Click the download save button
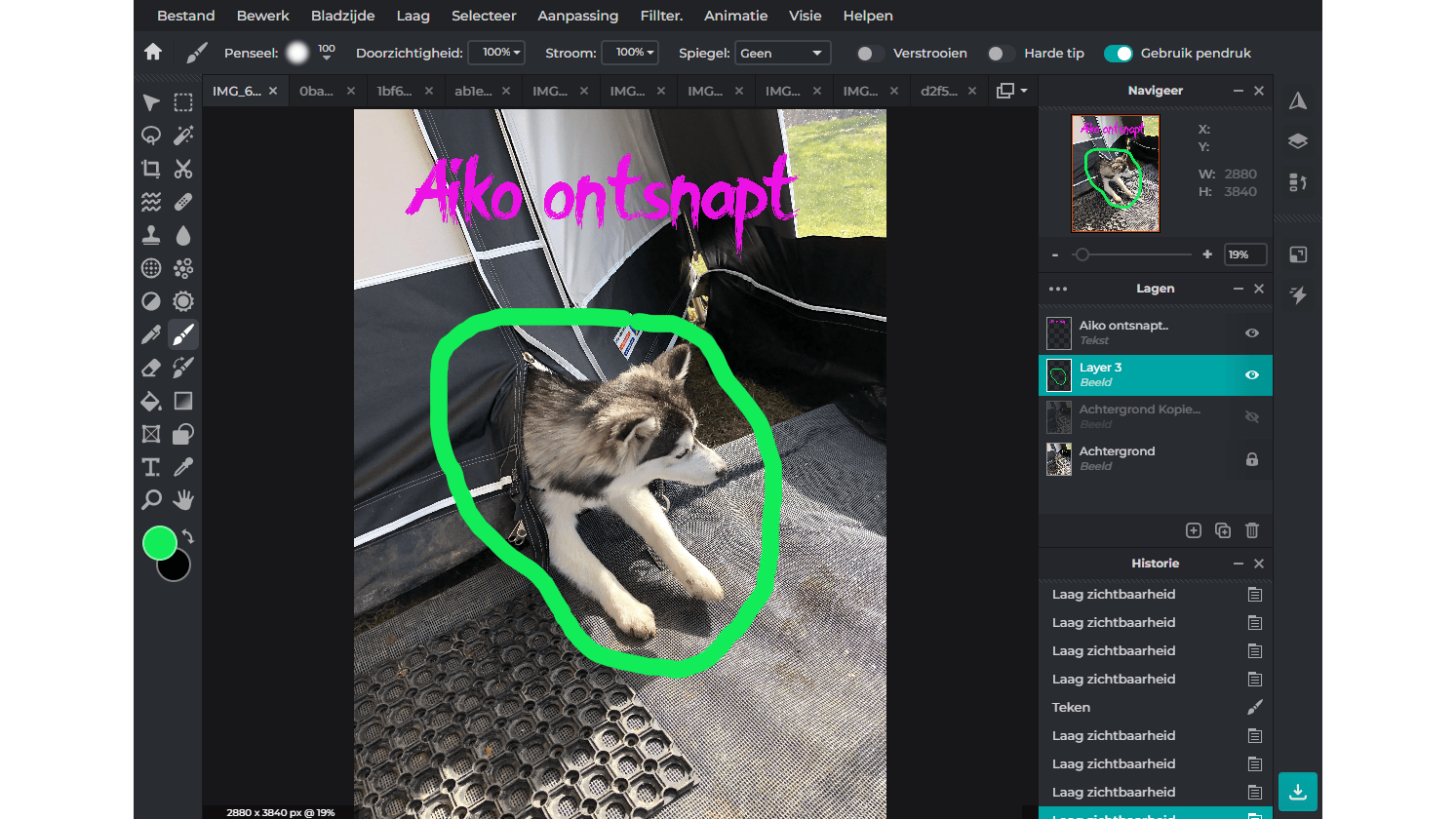Viewport: 1456px width, 819px height. [x=1298, y=792]
